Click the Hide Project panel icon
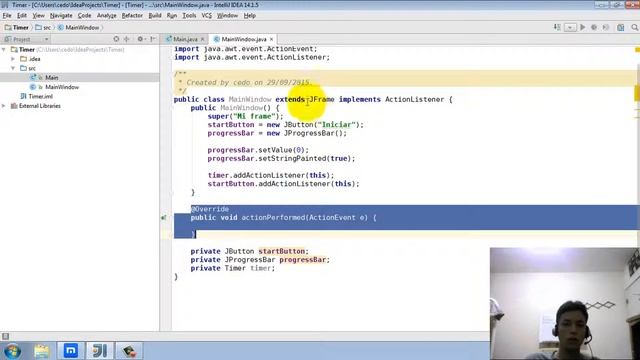This screenshot has width=640, height=360. click(x=153, y=39)
